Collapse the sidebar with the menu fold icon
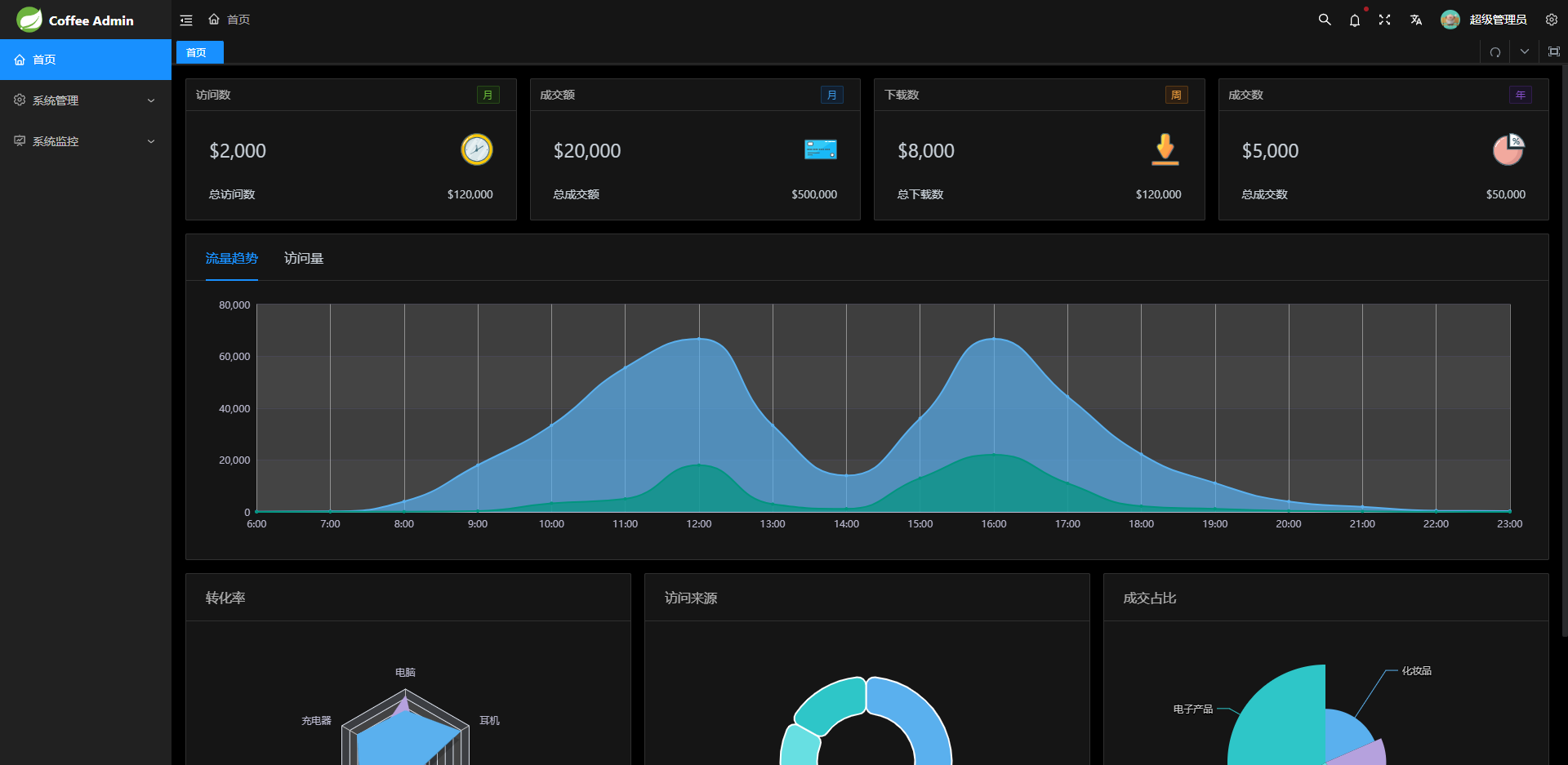1568x765 pixels. pyautogui.click(x=186, y=20)
